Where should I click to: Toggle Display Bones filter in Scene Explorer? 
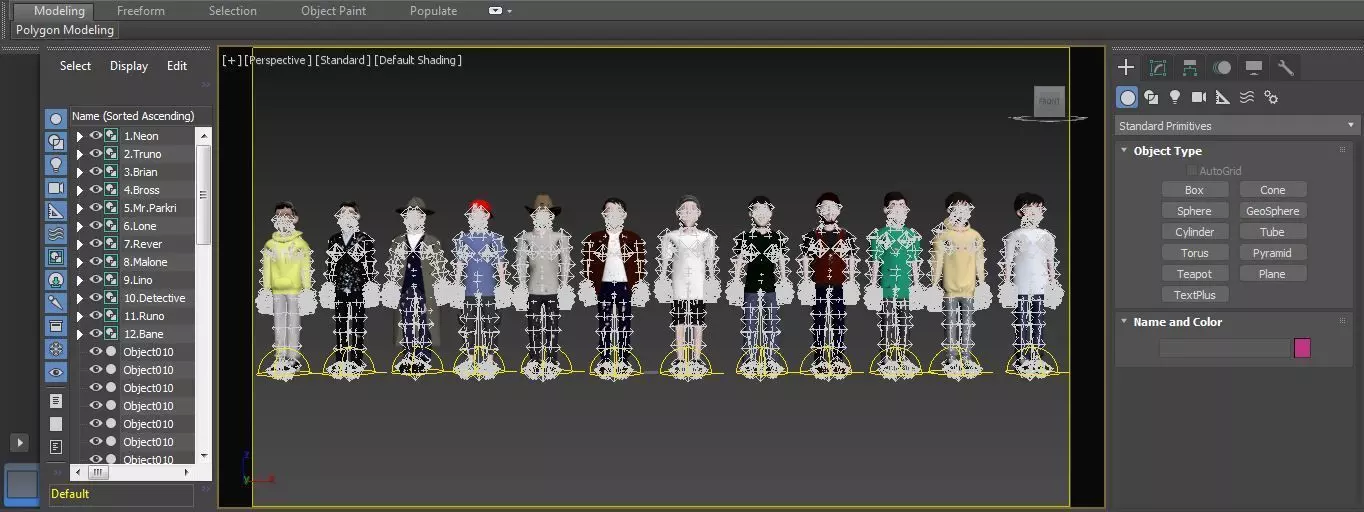[56, 303]
